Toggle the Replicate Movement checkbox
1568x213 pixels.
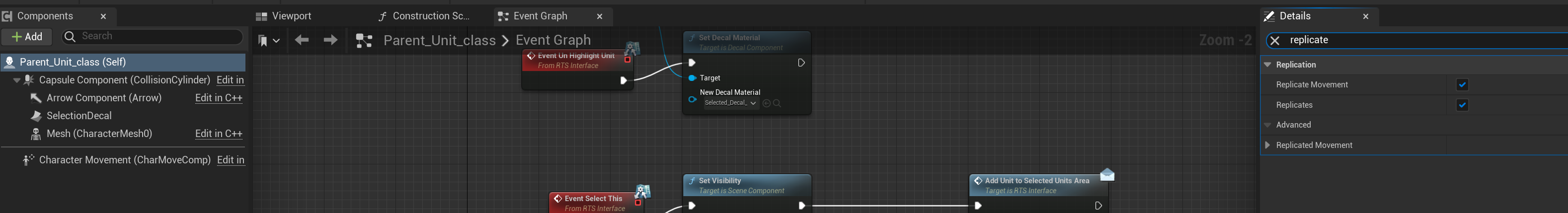[x=1462, y=85]
